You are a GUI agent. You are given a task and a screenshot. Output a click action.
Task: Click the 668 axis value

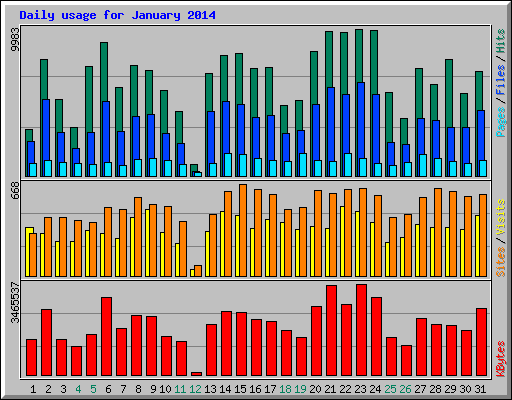coord(15,191)
